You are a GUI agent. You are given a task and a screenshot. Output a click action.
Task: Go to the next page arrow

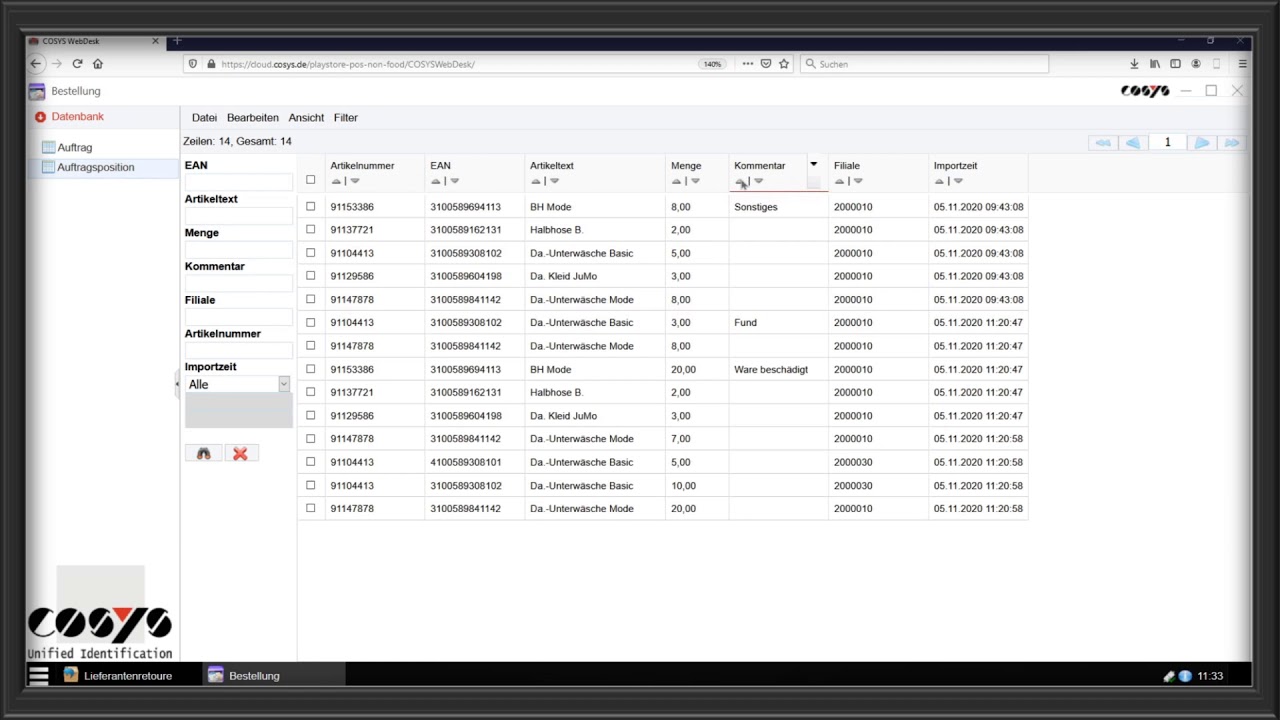[x=1202, y=143]
